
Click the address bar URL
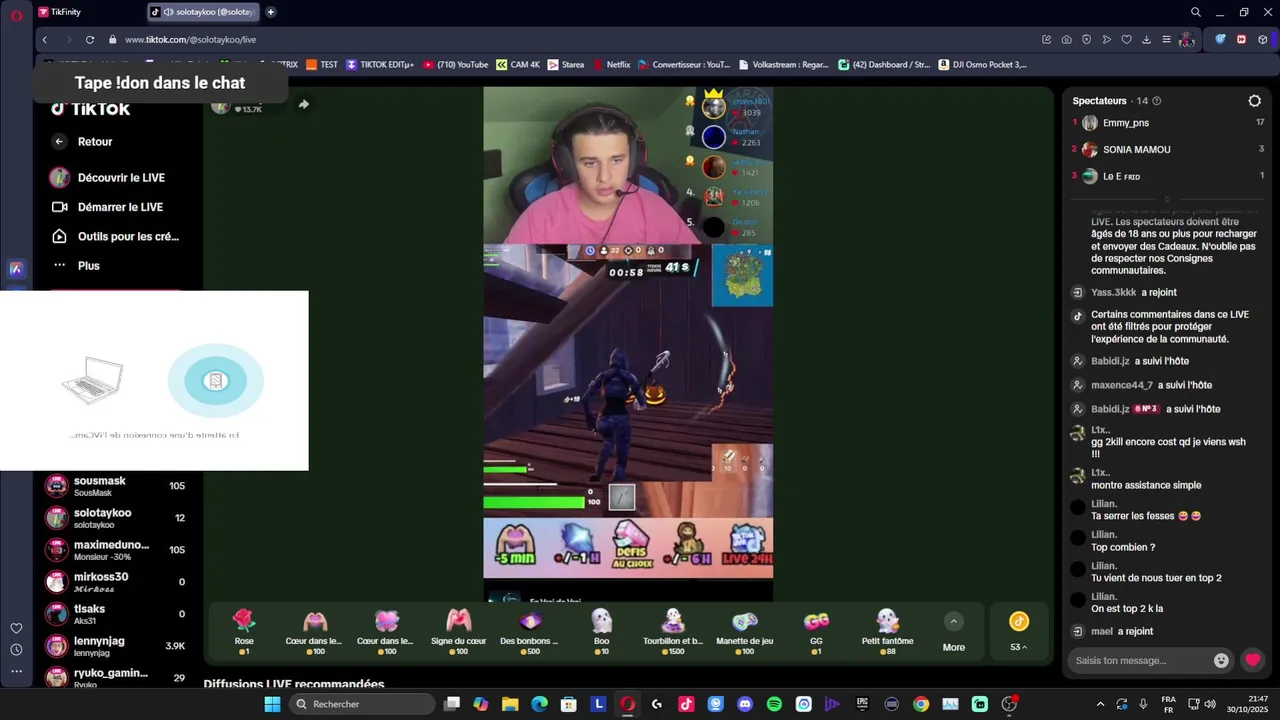(190, 40)
